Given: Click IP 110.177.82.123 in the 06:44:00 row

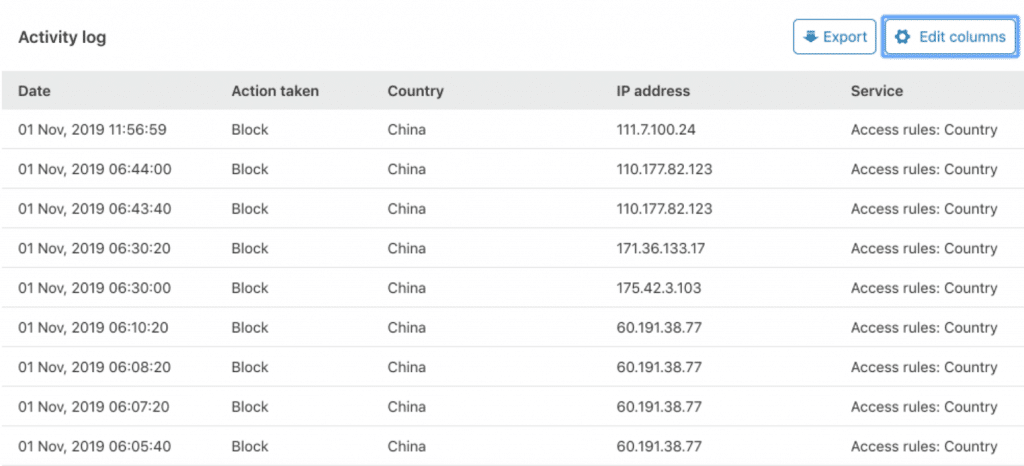Looking at the screenshot, I should coord(664,170).
